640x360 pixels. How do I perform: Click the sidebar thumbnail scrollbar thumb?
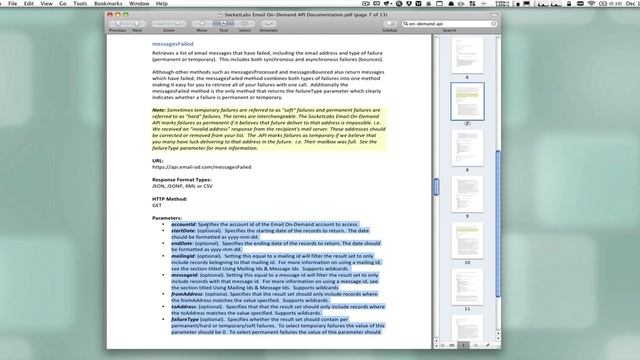tap(498, 224)
